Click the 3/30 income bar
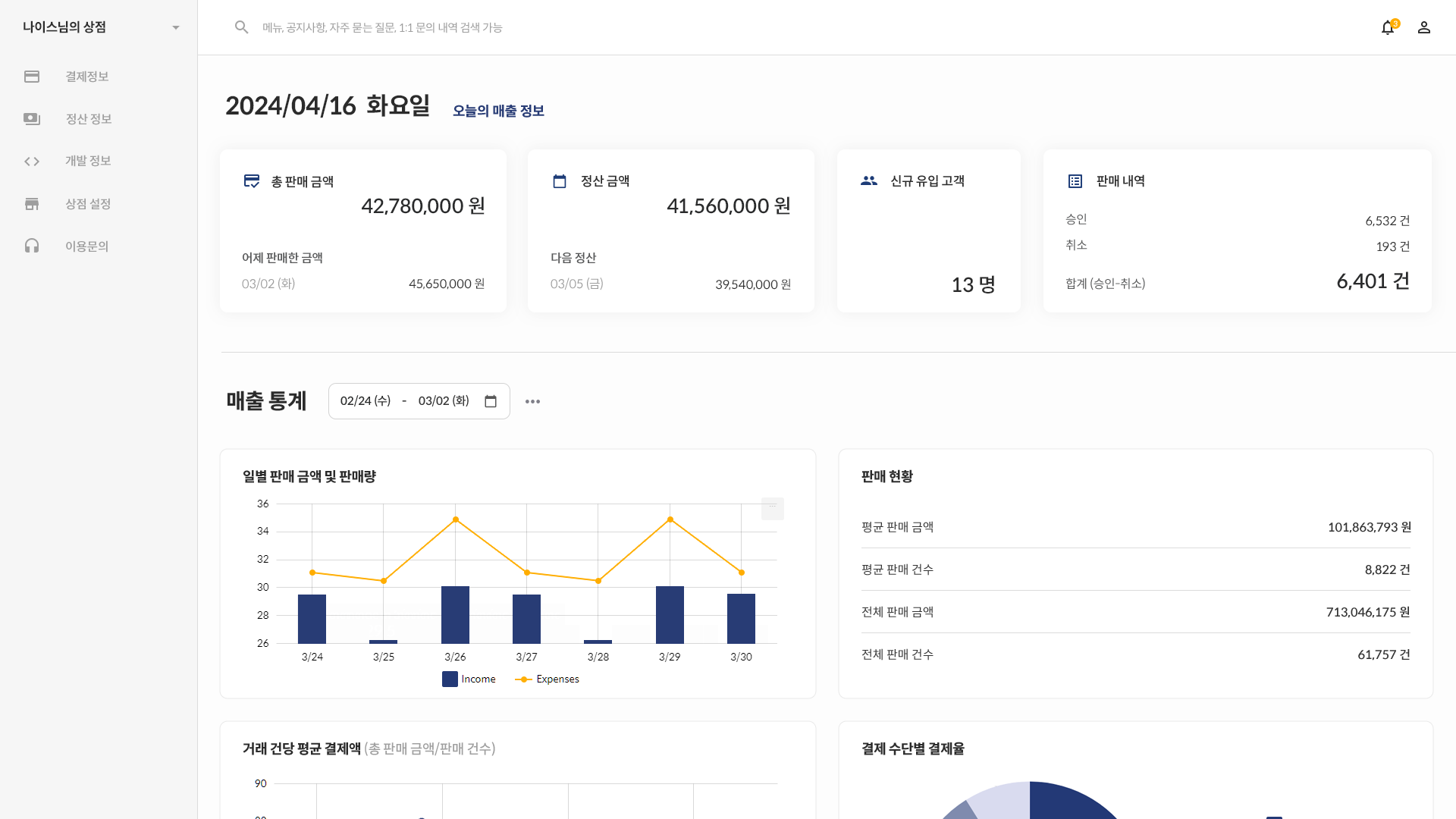The image size is (1456, 819). coord(741,619)
